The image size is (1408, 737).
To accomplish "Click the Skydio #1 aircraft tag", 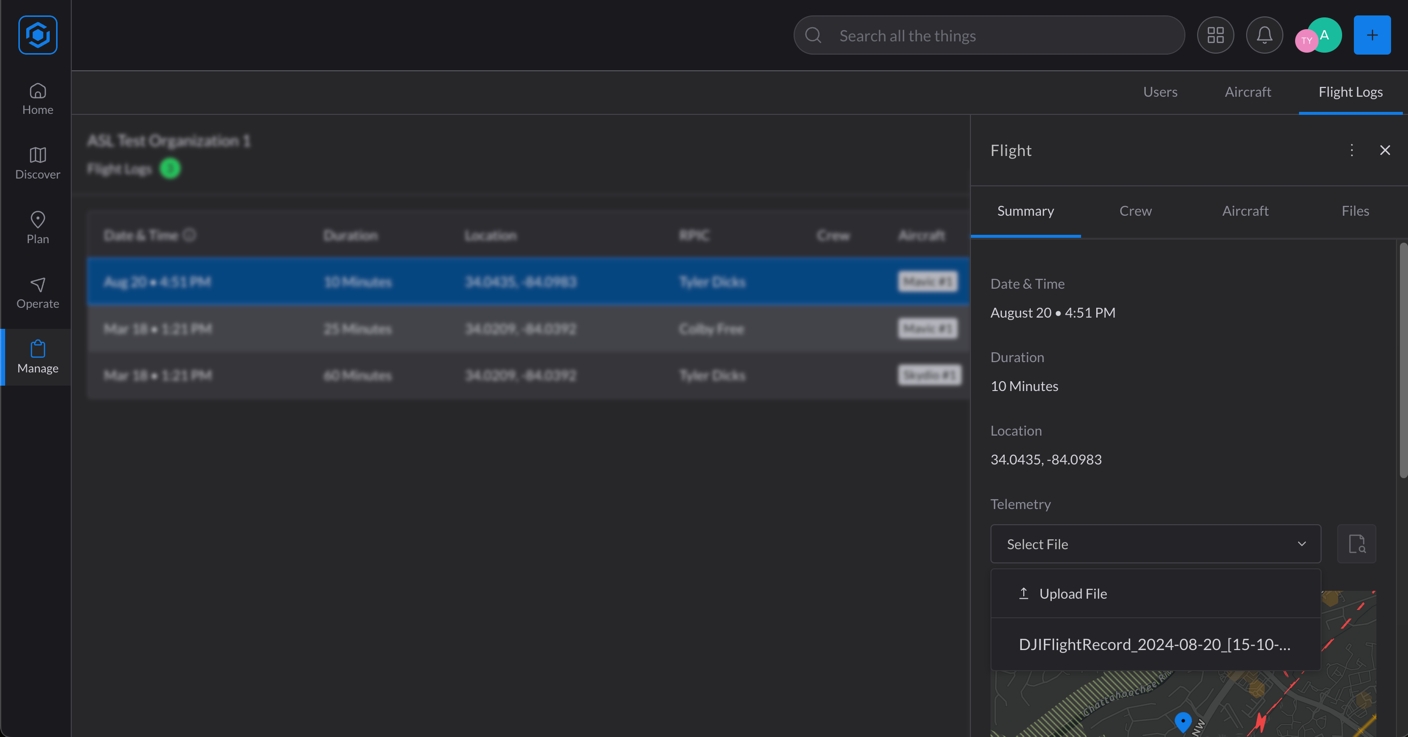I will 929,375.
